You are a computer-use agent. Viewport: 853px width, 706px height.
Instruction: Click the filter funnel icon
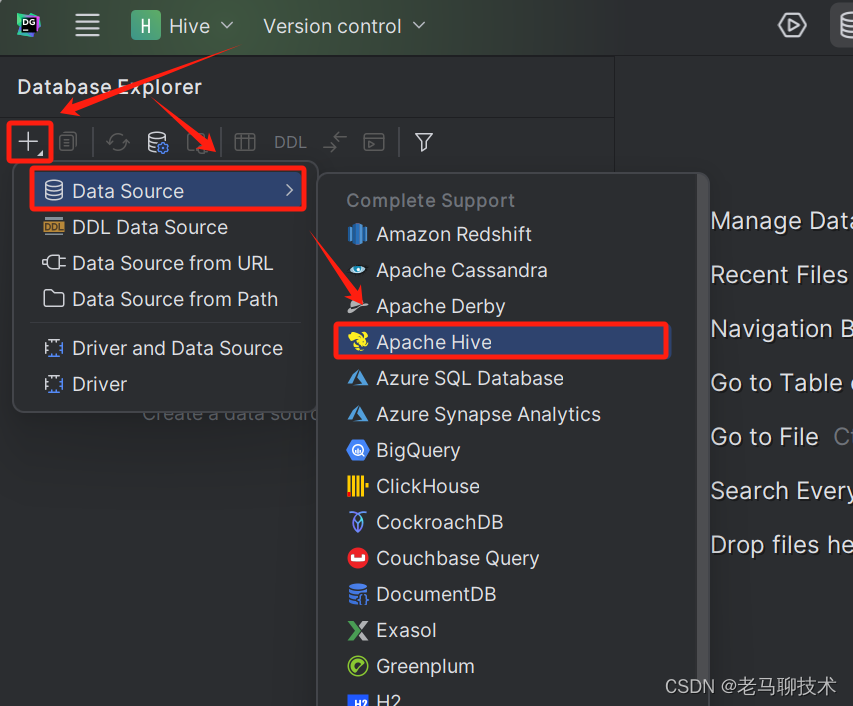pyautogui.click(x=423, y=143)
